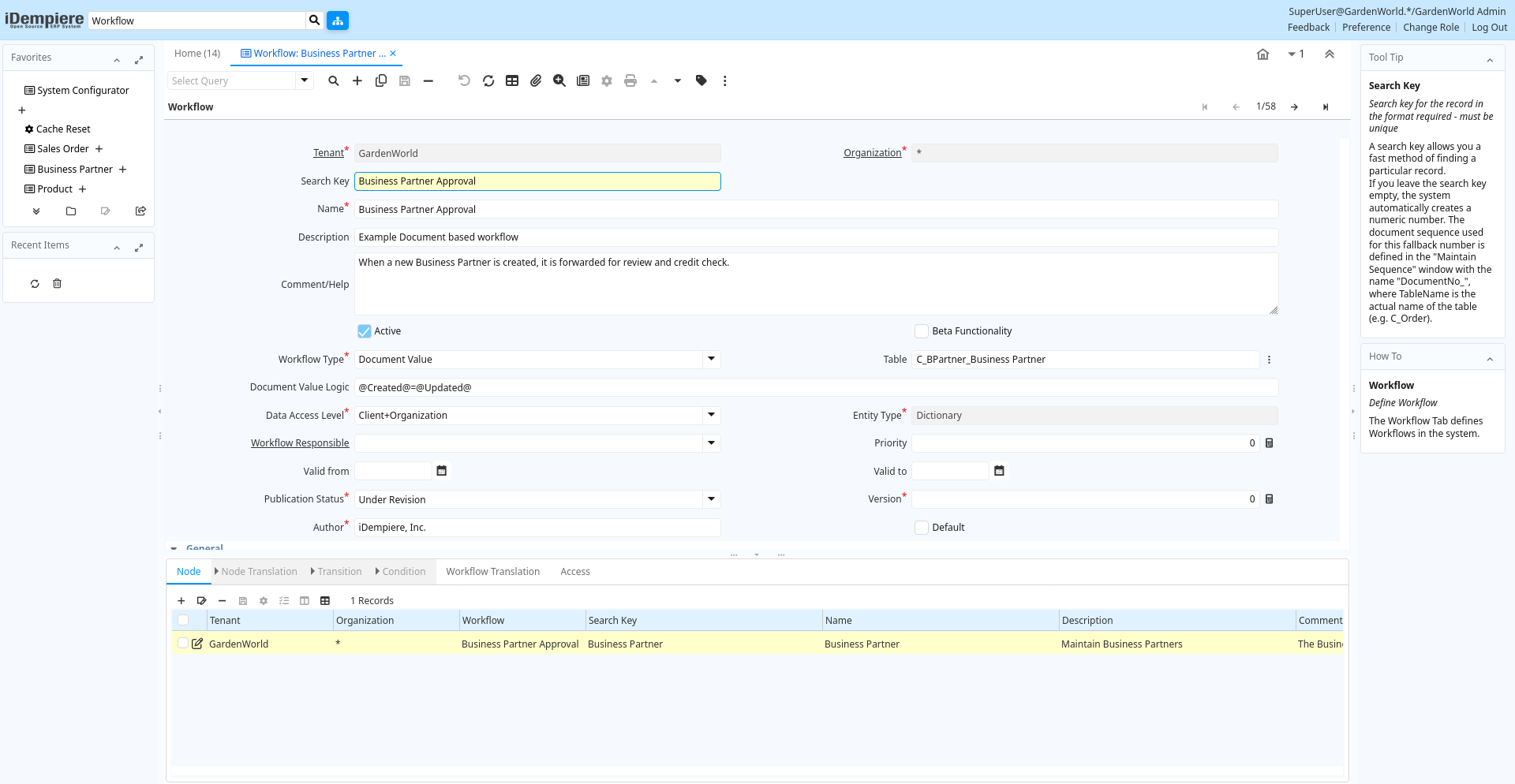Click the New Record plus icon in main toolbar
Image resolution: width=1515 pixels, height=784 pixels.
[x=357, y=80]
